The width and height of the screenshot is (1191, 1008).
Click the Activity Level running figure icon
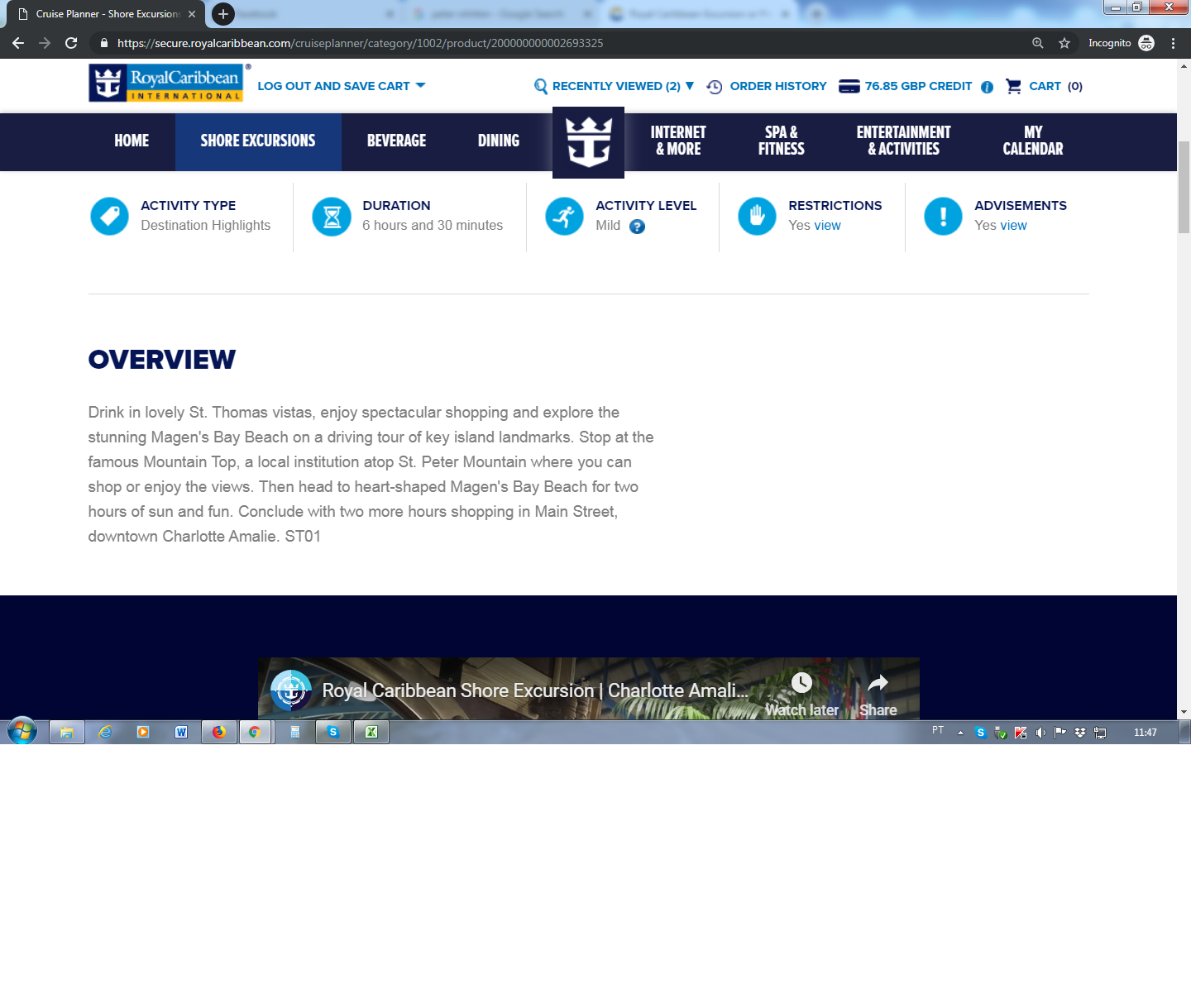point(565,217)
